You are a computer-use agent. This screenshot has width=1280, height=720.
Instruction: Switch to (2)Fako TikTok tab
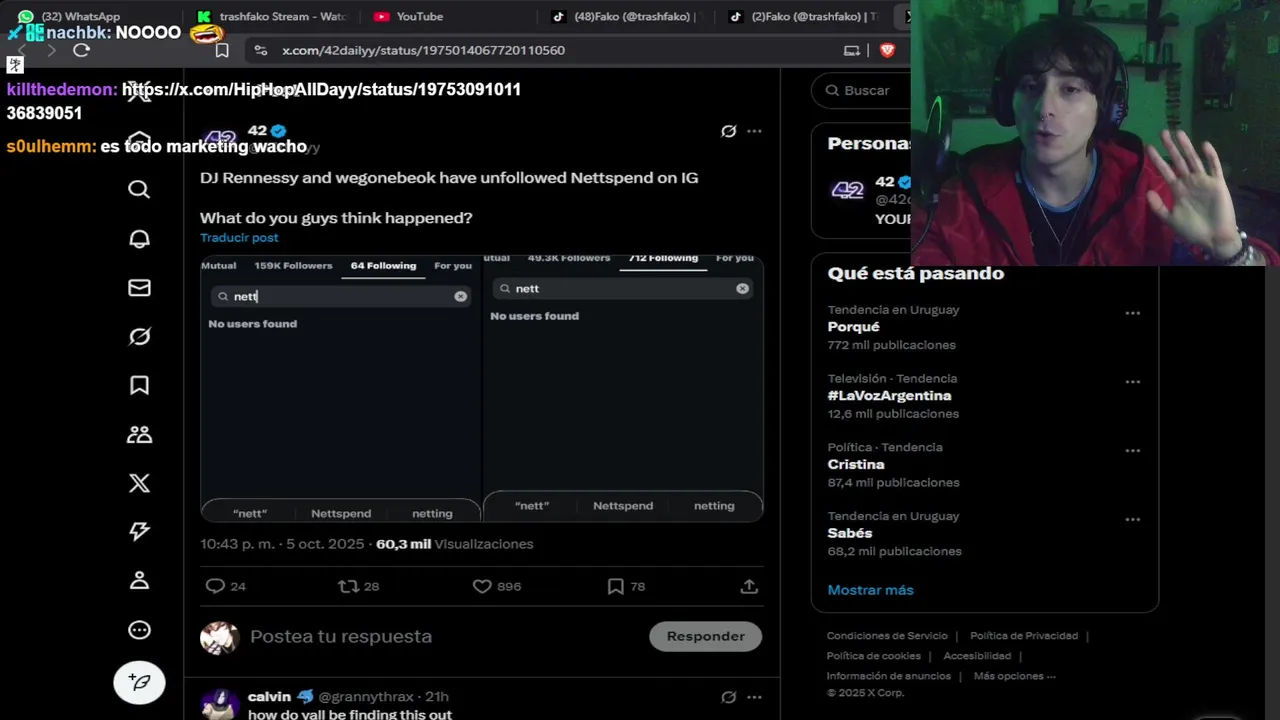(805, 16)
